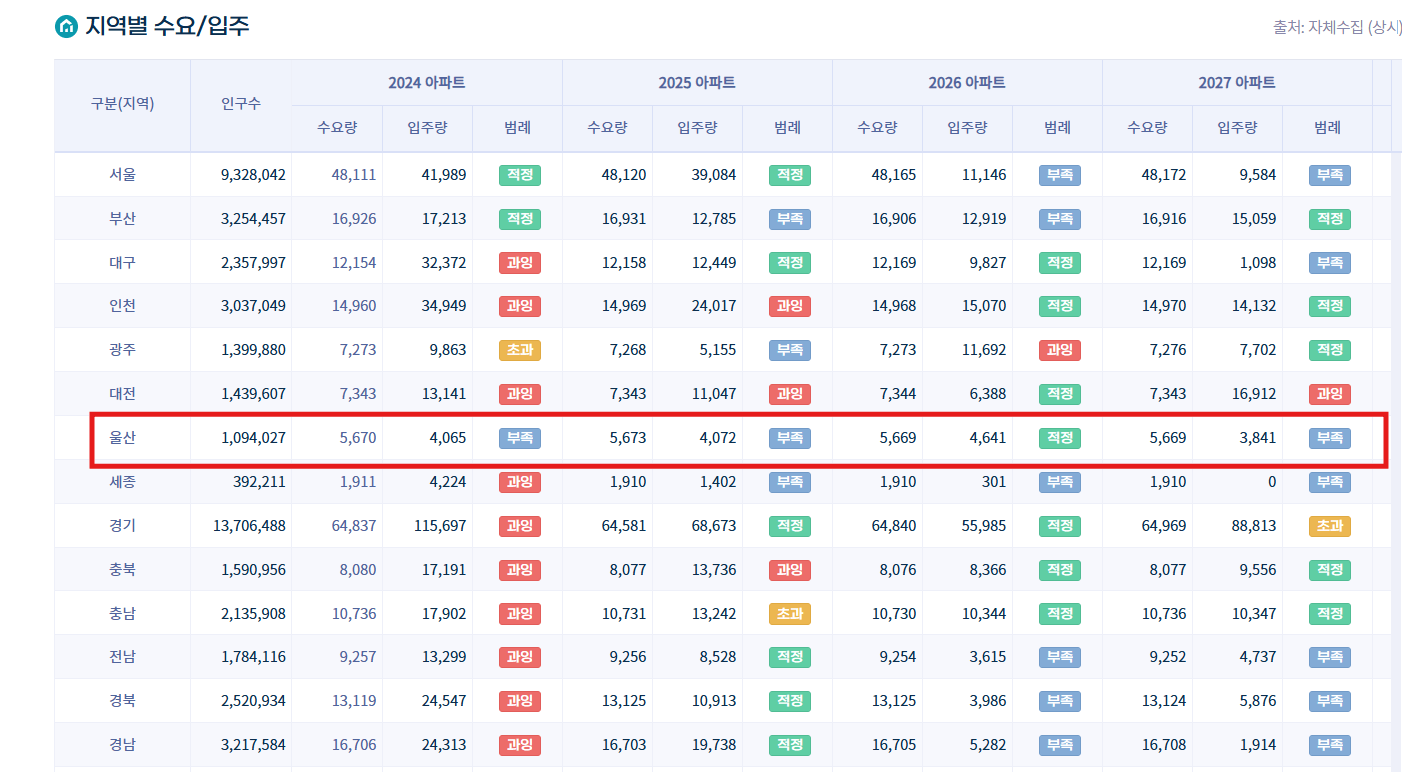This screenshot has height=772, width=1402.
Task: Click the 출처: 자체수집 (상시) source note
Action: coord(1337,28)
